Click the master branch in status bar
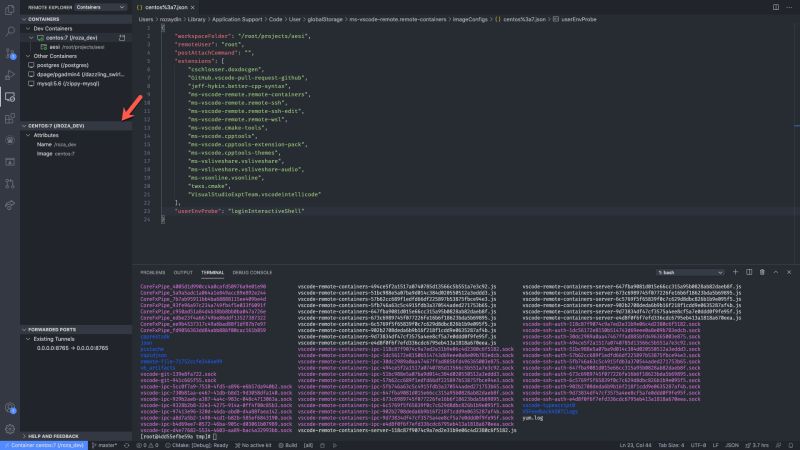Screen dimensions: 800x450 tap(105, 445)
